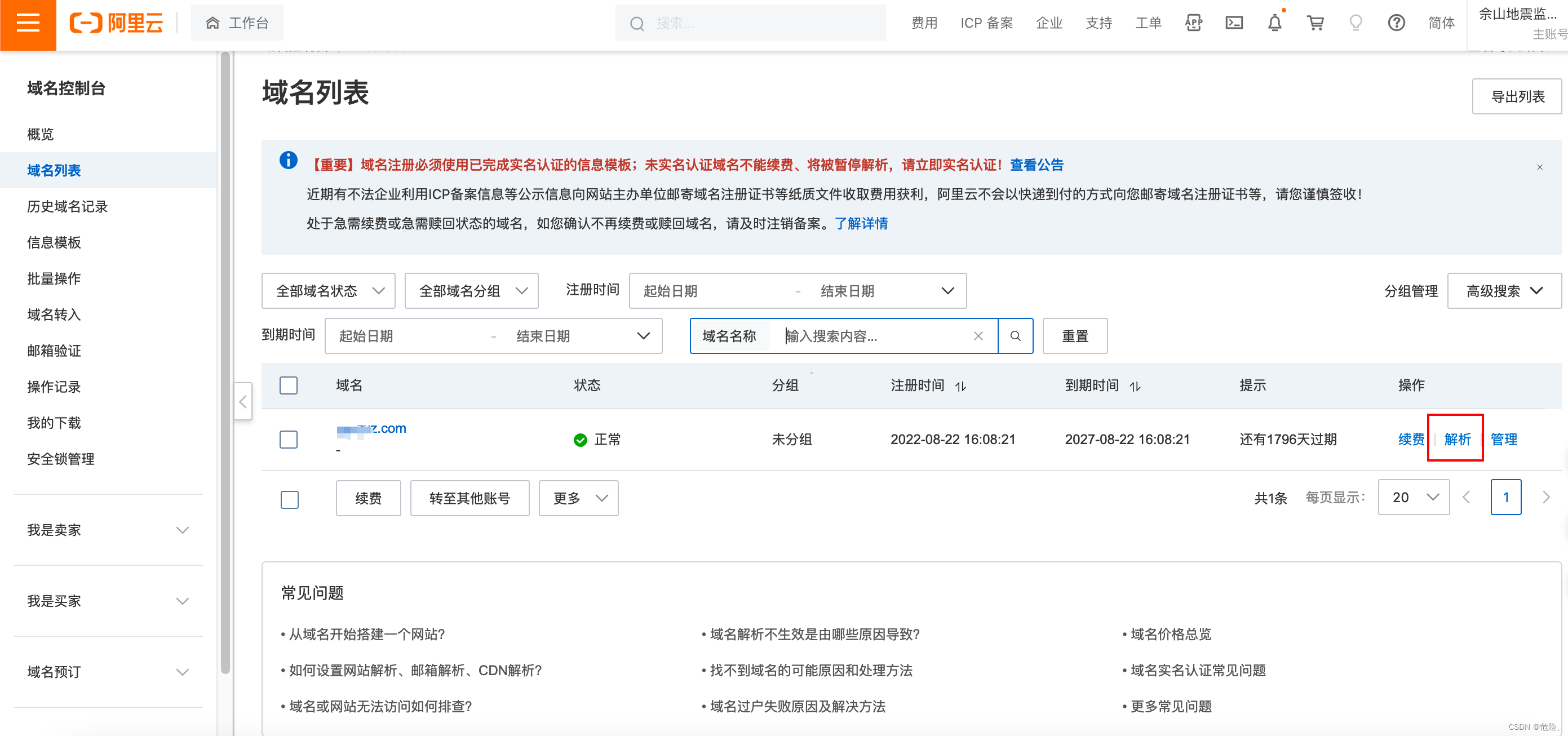Click the top search box

click(x=751, y=23)
